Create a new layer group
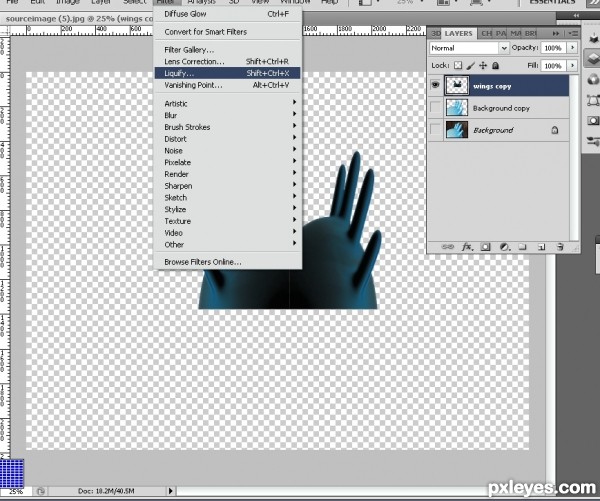The width and height of the screenshot is (600, 501). click(523, 247)
